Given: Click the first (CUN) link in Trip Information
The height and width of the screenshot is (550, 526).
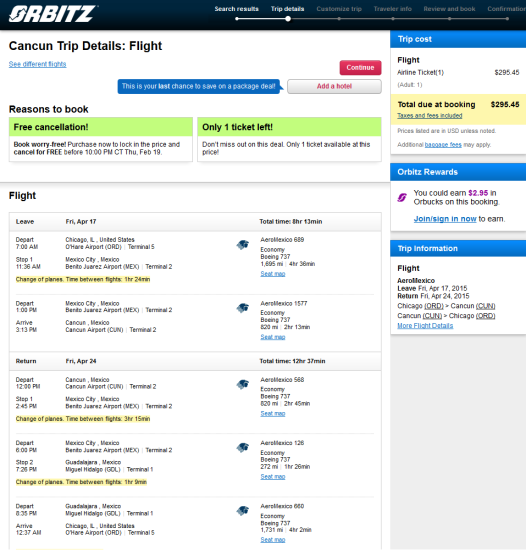Looking at the screenshot, I should tap(485, 306).
